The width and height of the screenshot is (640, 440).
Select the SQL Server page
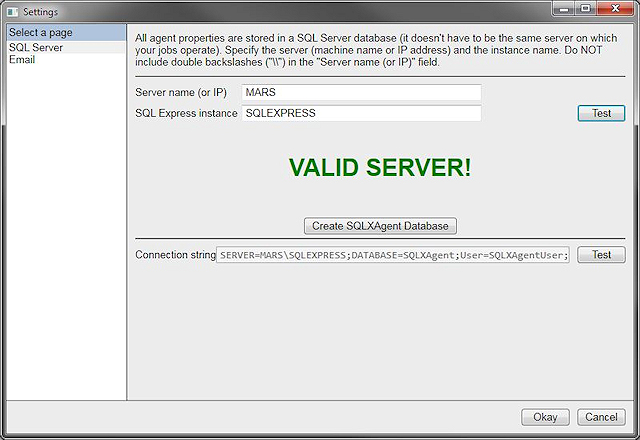pyautogui.click(x=66, y=47)
